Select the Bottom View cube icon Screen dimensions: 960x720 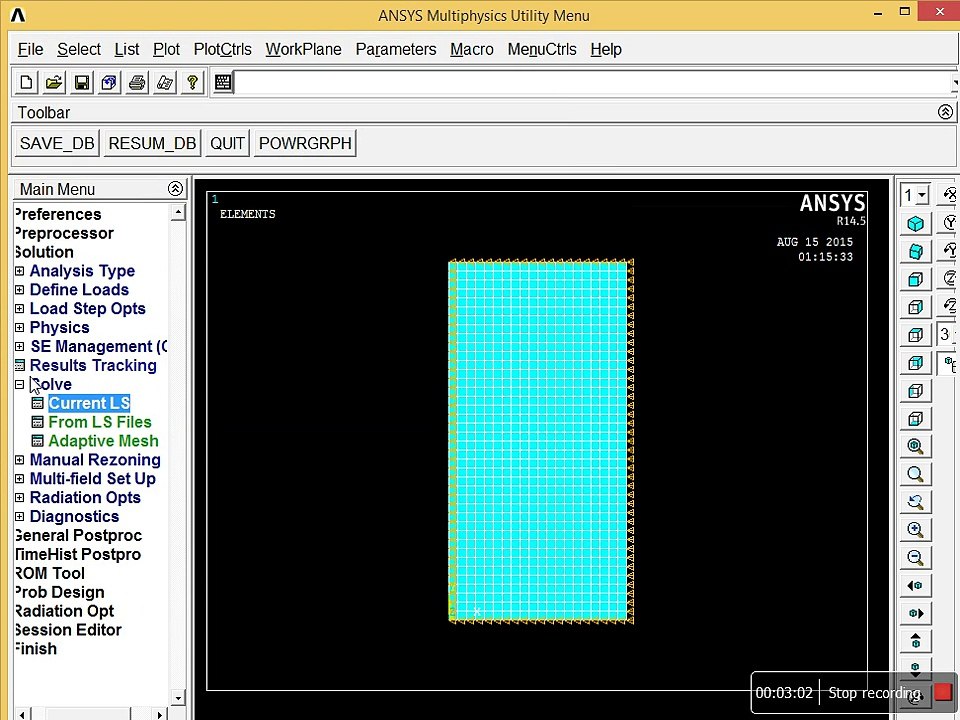coord(915,419)
